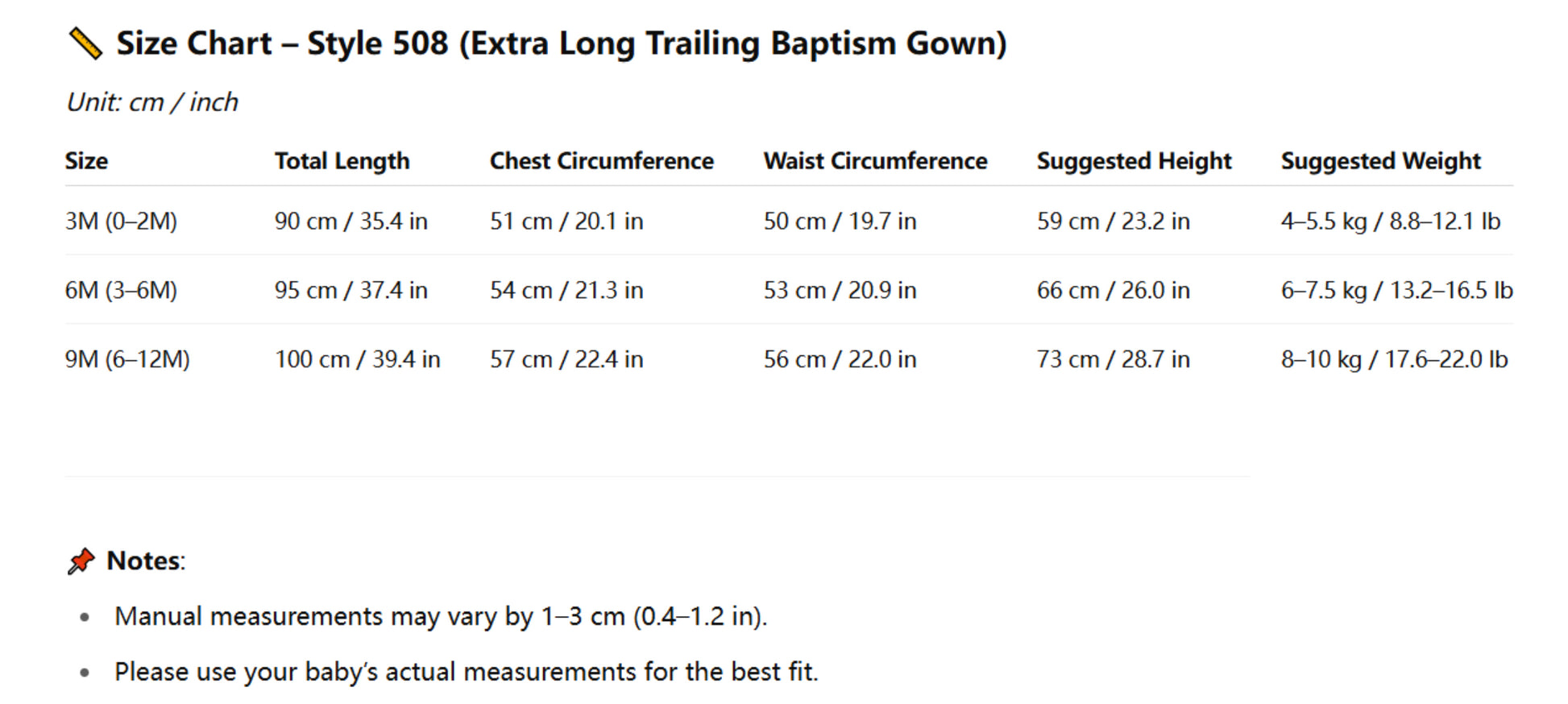
Task: Click the ruler icon beside Size Chart title
Action: 85,43
